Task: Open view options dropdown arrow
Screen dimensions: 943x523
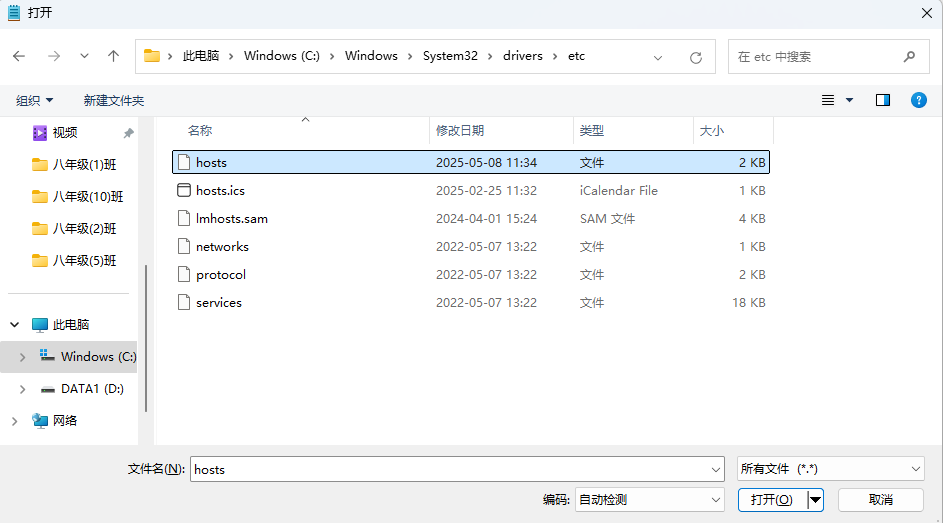Action: 849,100
